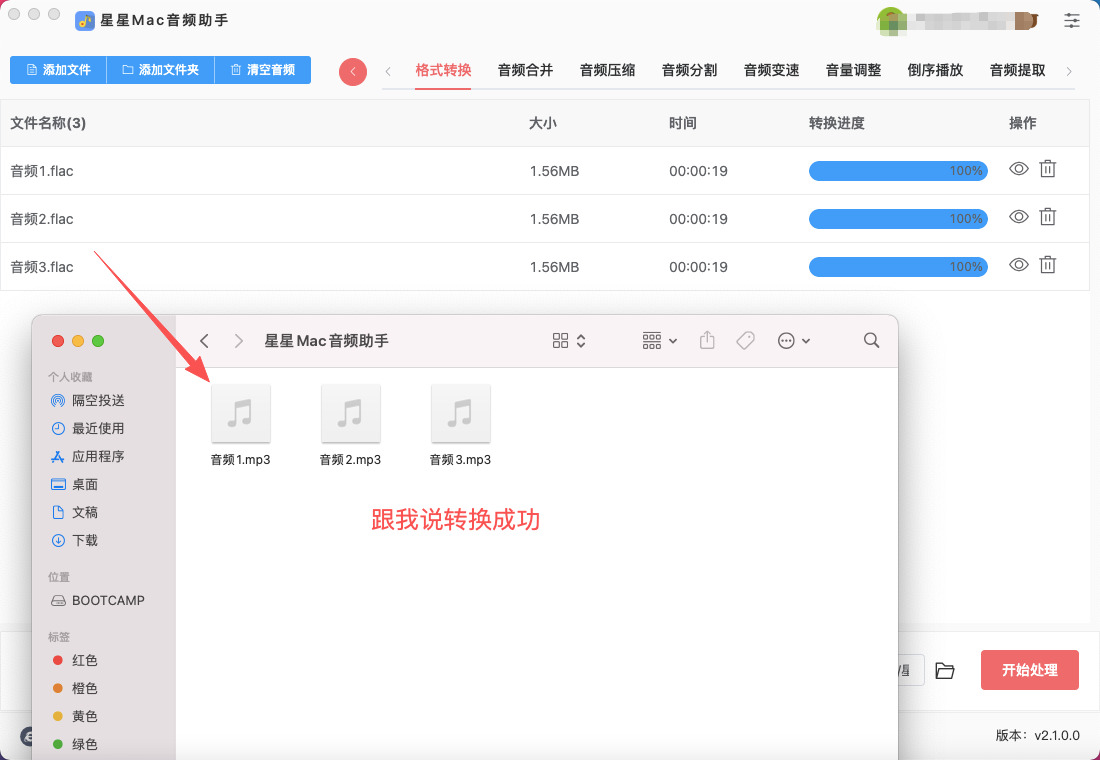Screen dimensions: 1100x760
Task: Click the red collapse arrow circle button
Action: [x=353, y=72]
